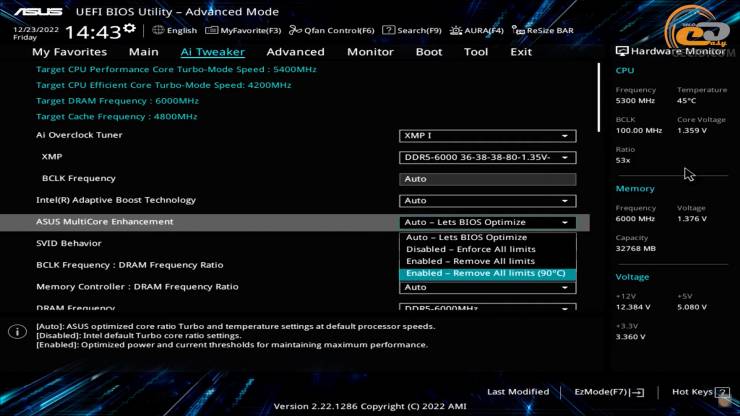Viewport: 740px width, 416px height.
Task: Click the ReSize BAR label
Action: point(550,30)
